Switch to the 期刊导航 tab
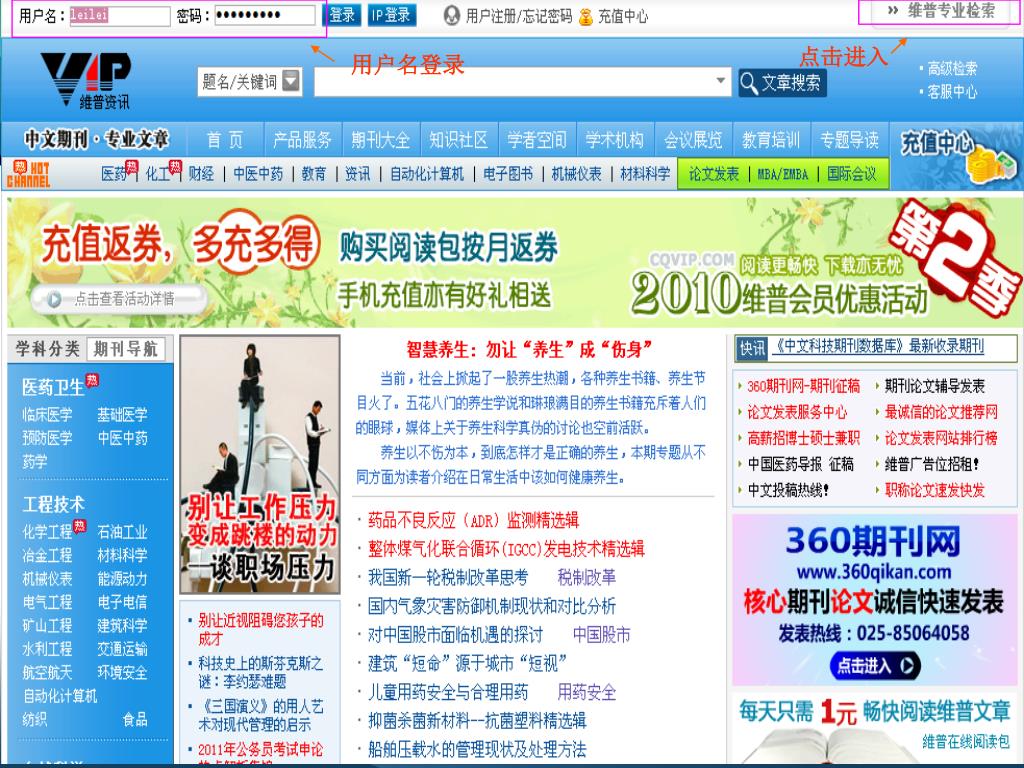The width and height of the screenshot is (1024, 768). click(x=125, y=349)
